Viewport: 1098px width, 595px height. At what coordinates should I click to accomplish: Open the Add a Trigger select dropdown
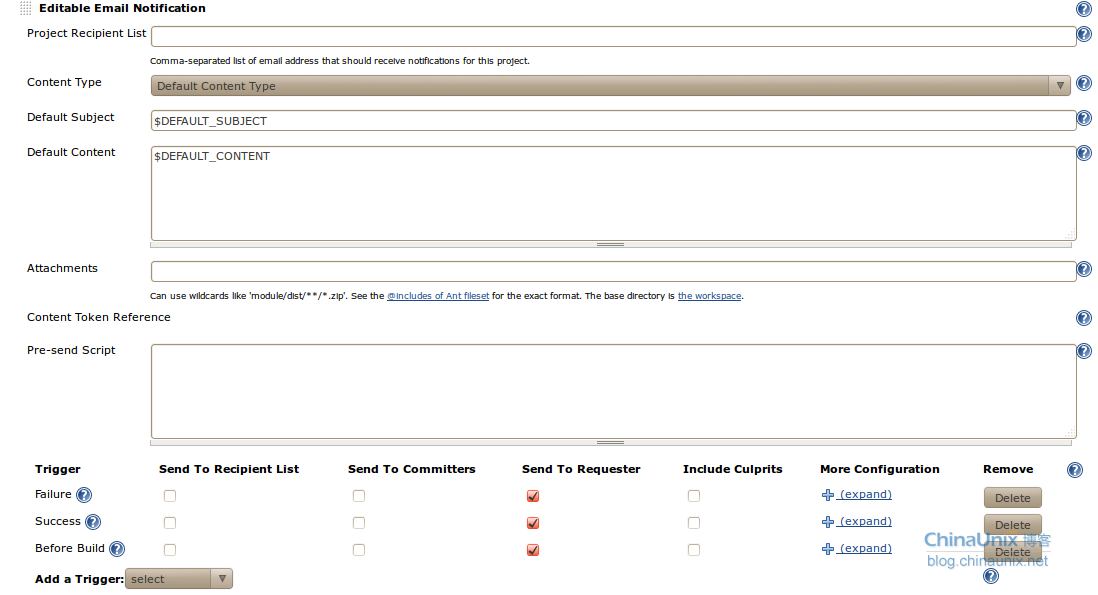click(179, 579)
